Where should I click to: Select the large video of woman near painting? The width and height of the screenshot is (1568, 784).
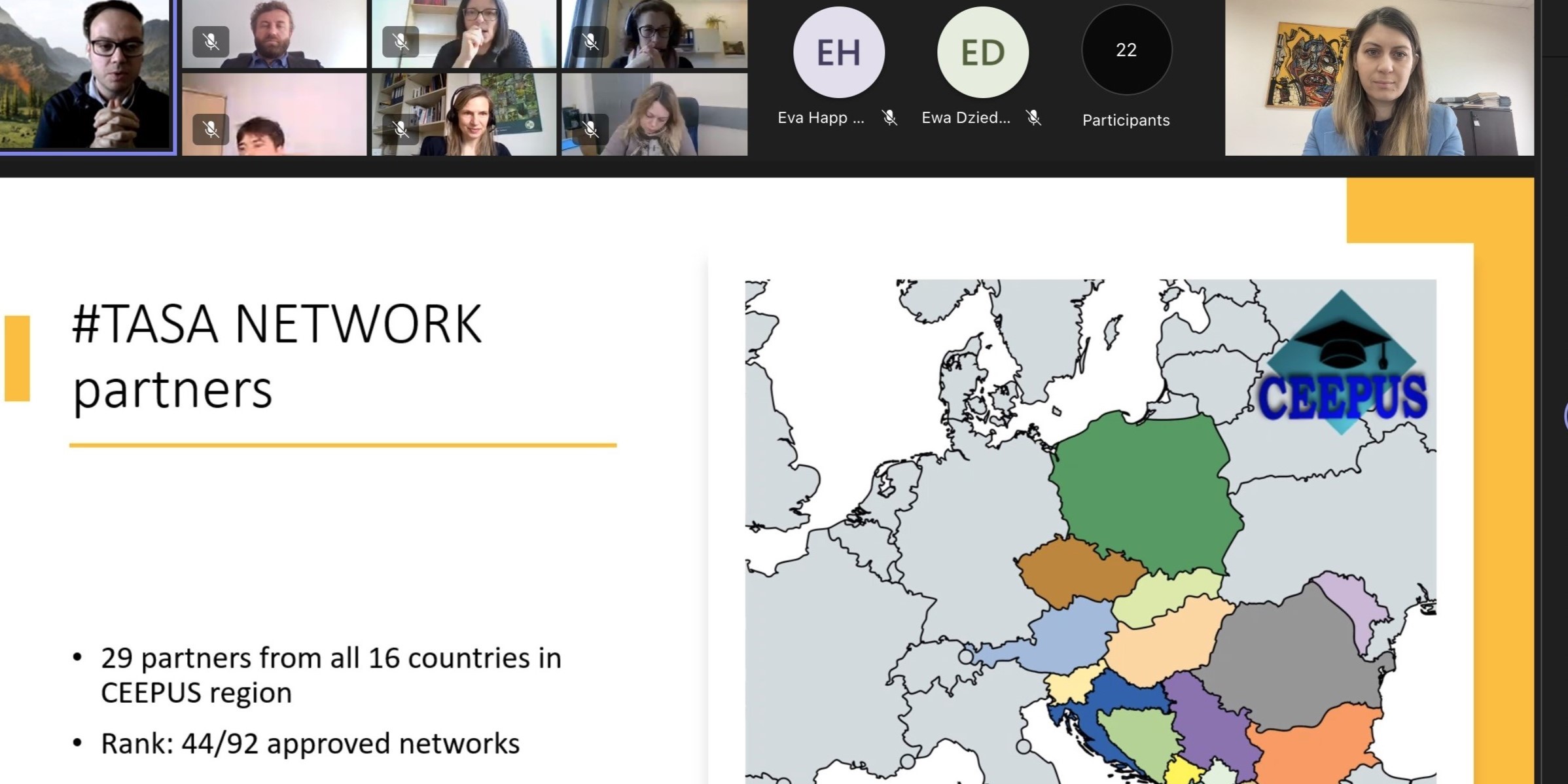click(x=1379, y=77)
